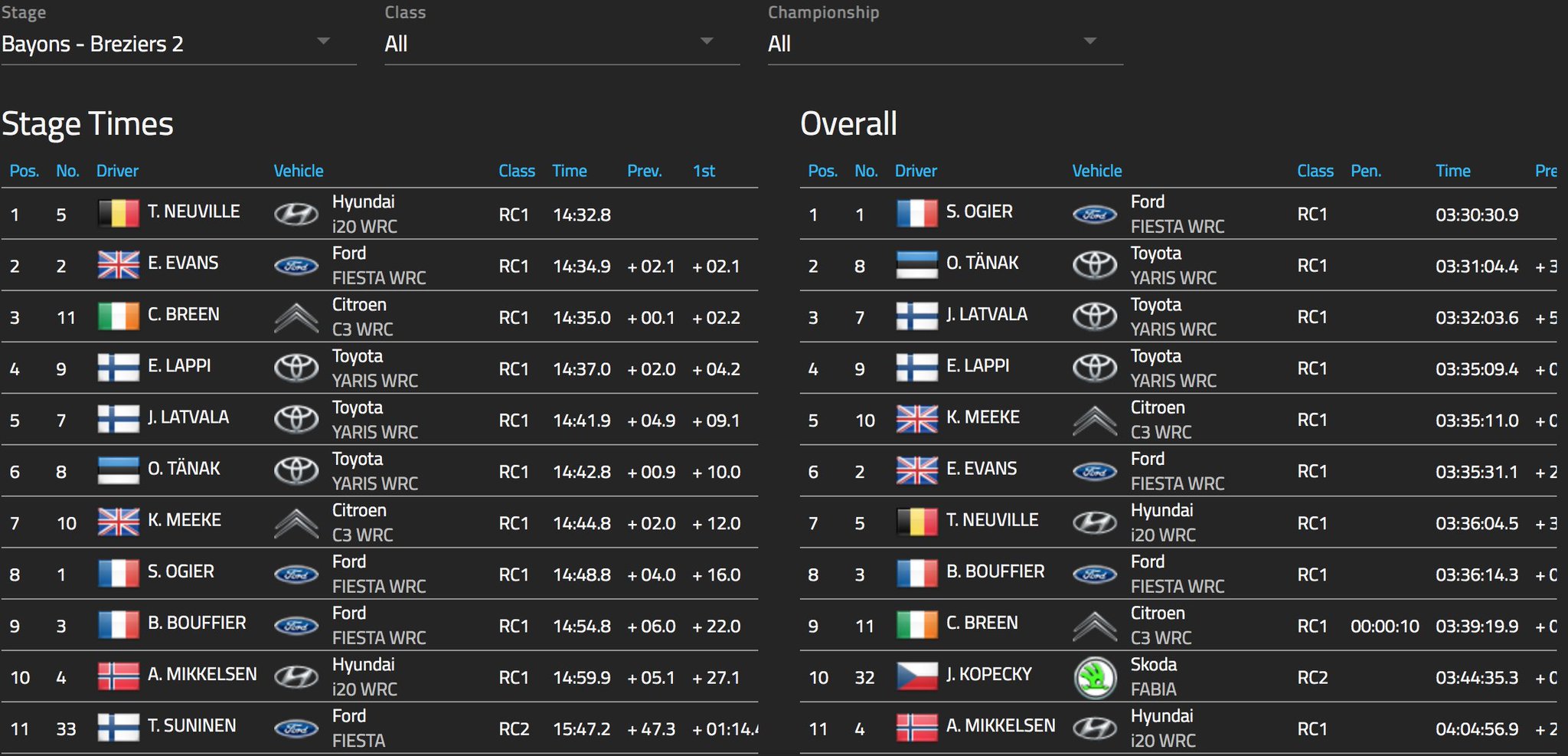Sort Stage Times by Time column header
Image resolution: width=1568 pixels, height=756 pixels.
point(570,171)
